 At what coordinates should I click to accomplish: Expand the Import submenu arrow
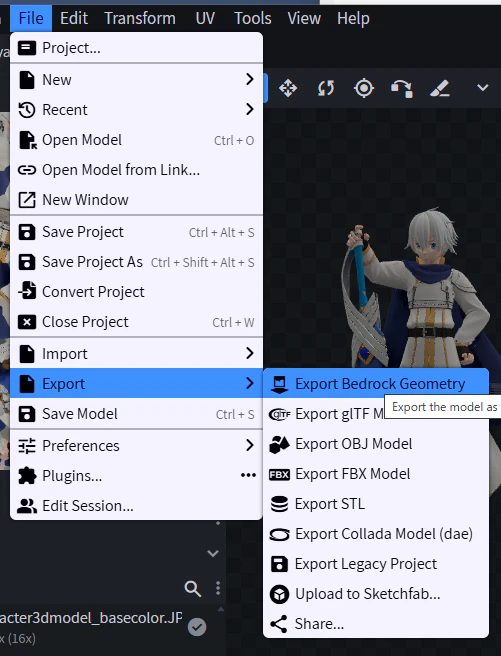pos(250,353)
